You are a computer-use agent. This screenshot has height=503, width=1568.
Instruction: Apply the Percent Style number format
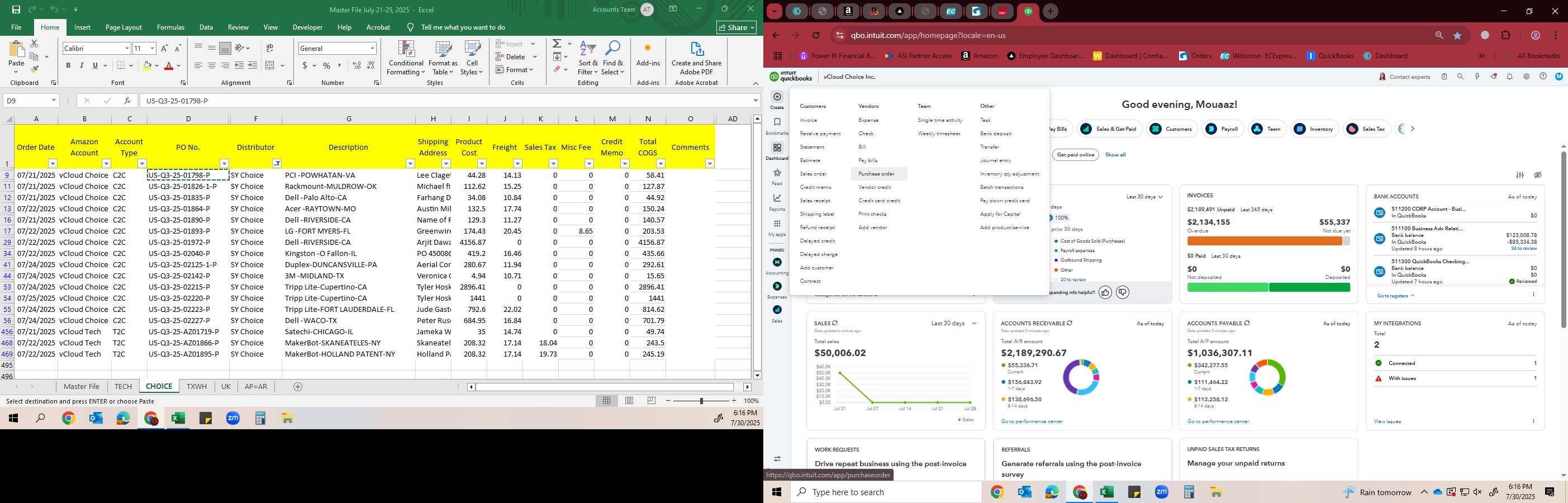[327, 65]
